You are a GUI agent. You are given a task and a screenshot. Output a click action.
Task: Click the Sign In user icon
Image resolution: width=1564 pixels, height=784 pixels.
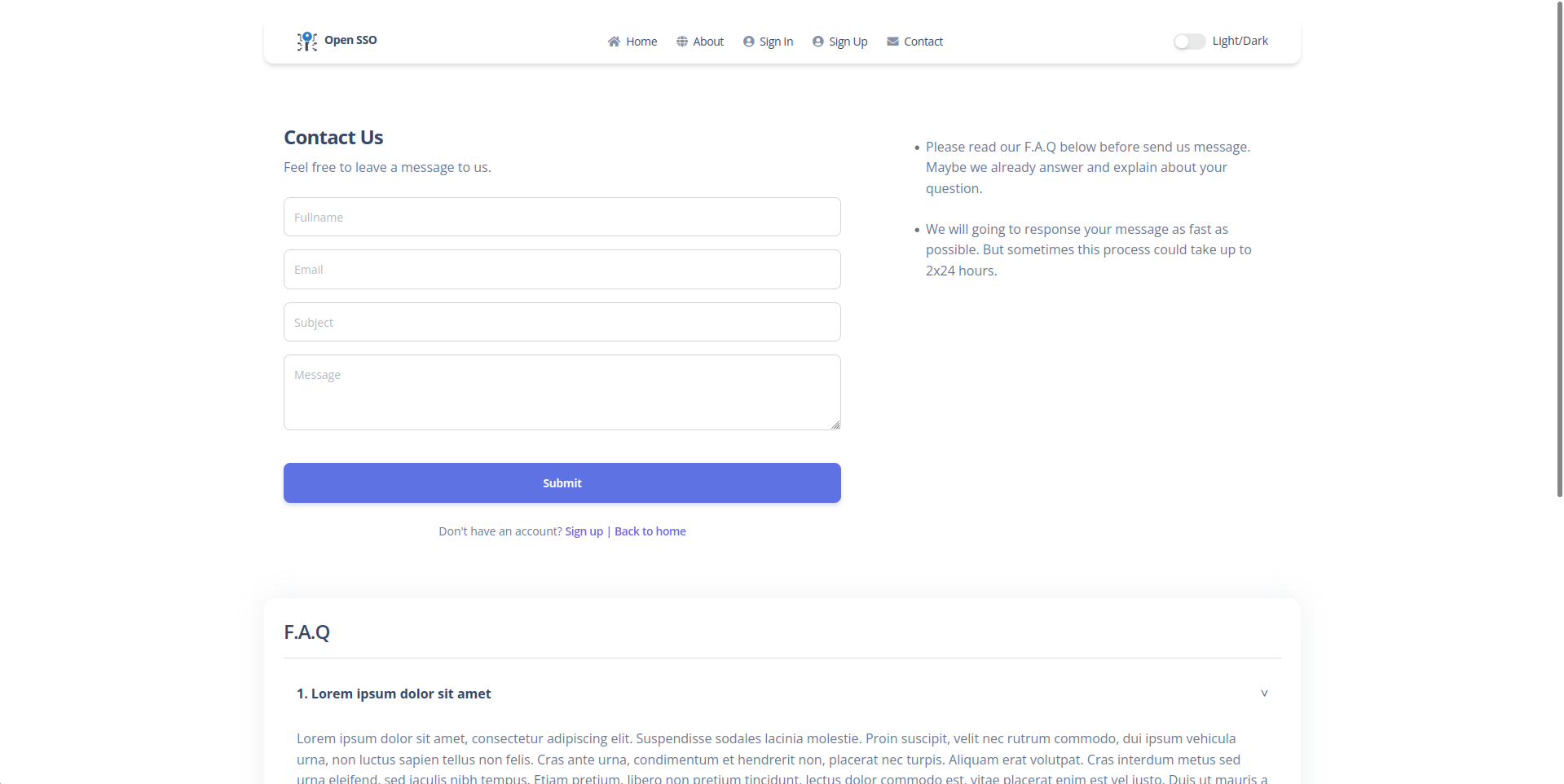(748, 42)
